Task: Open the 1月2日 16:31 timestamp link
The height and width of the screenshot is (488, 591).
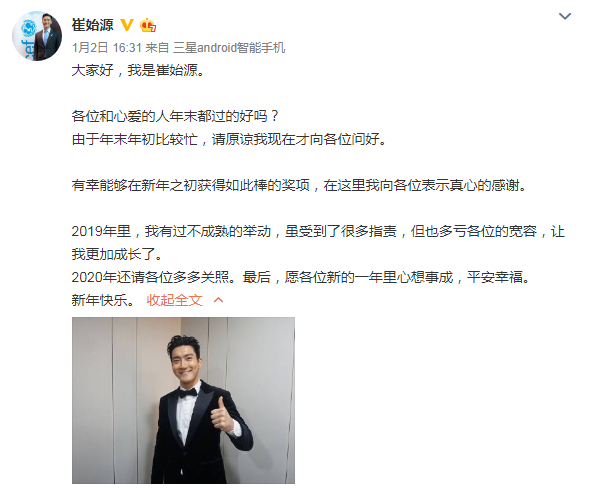Action: (x=106, y=48)
